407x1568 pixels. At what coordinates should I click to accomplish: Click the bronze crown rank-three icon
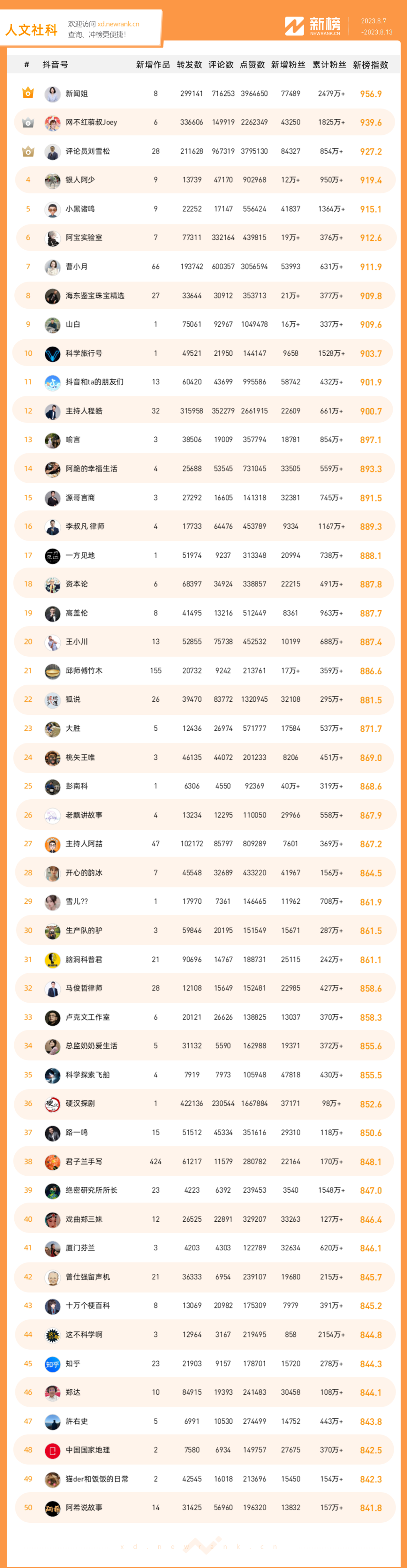(28, 151)
